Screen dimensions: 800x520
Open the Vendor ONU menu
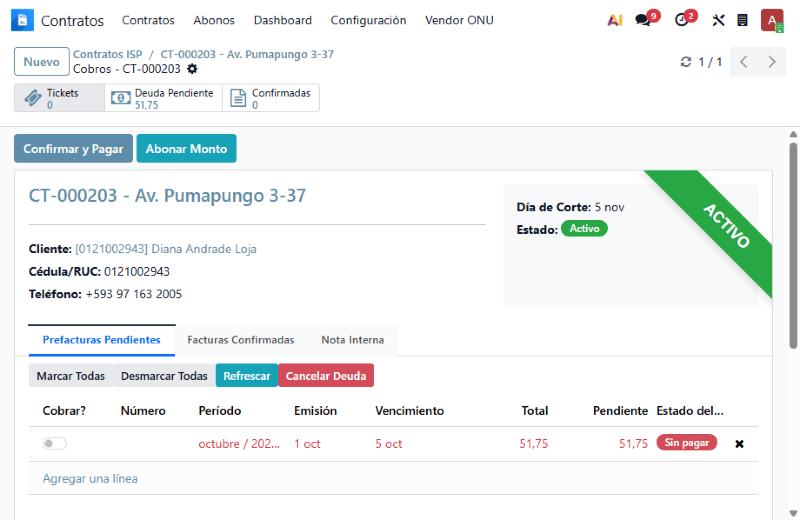(x=459, y=20)
